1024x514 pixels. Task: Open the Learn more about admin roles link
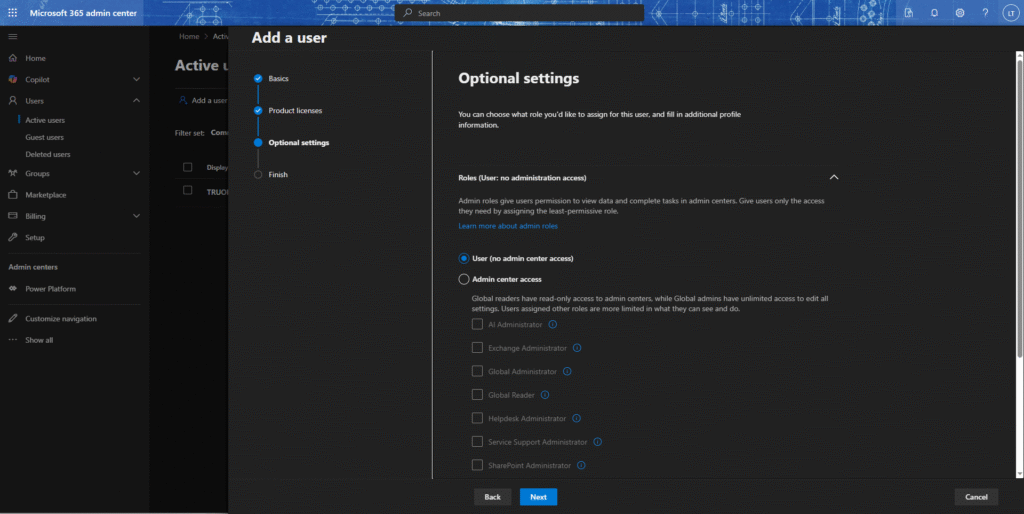point(508,226)
